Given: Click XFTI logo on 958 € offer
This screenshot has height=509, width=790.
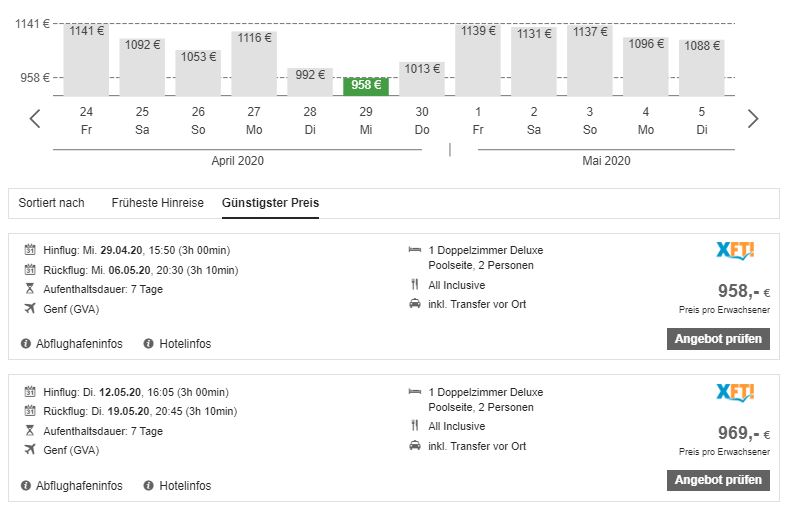Looking at the screenshot, I should 735,250.
